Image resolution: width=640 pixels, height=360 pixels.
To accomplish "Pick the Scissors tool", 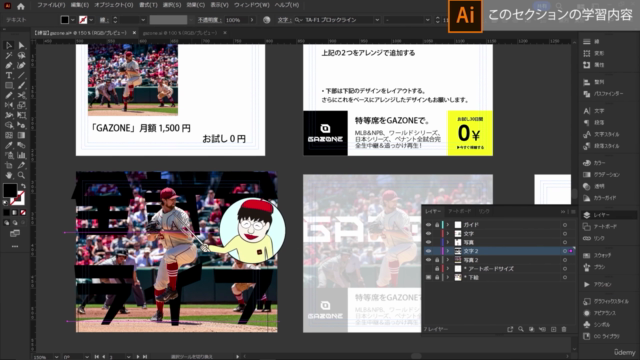I will coord(21,95).
